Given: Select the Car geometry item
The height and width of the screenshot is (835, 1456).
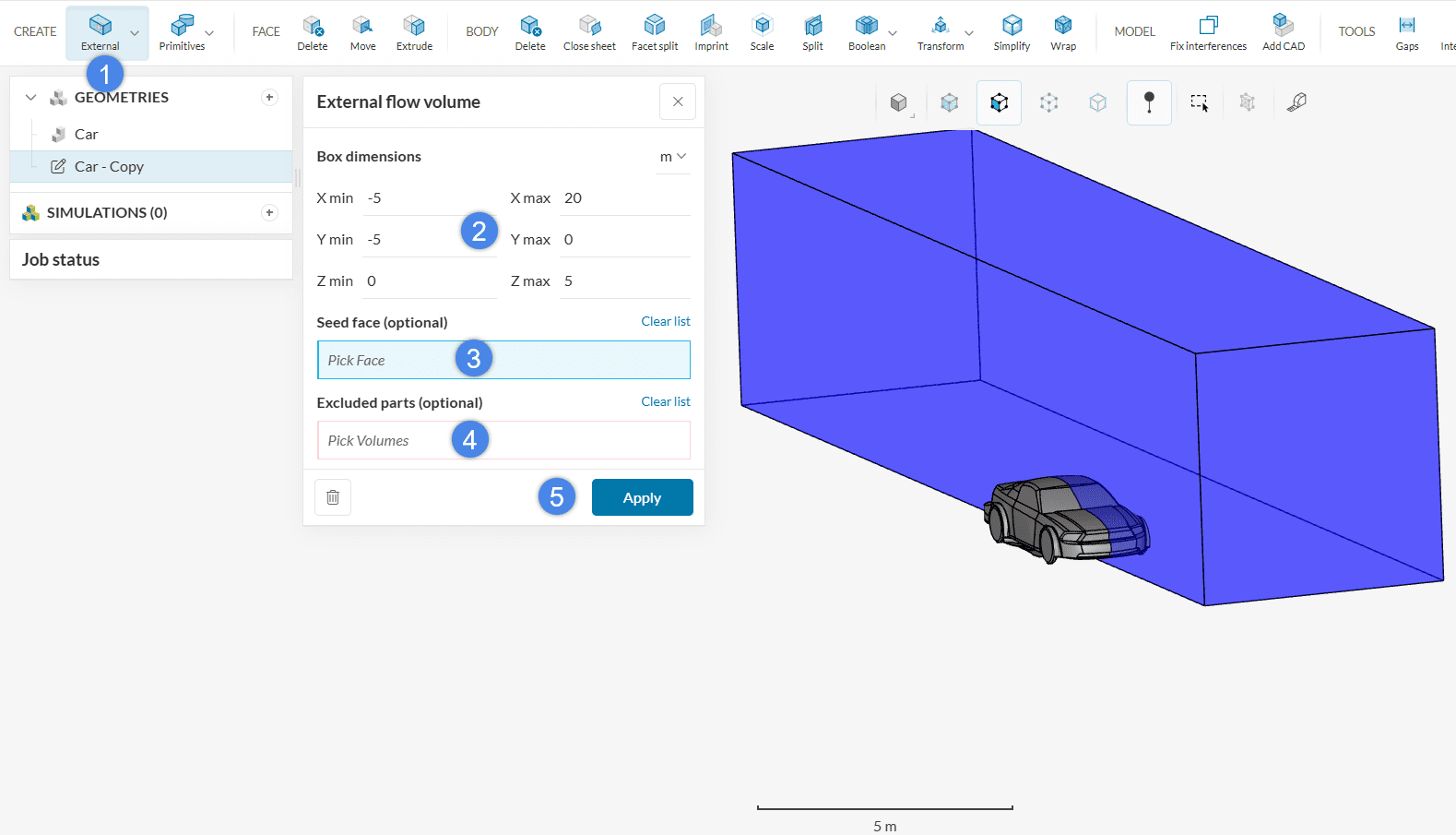Looking at the screenshot, I should 87,135.
